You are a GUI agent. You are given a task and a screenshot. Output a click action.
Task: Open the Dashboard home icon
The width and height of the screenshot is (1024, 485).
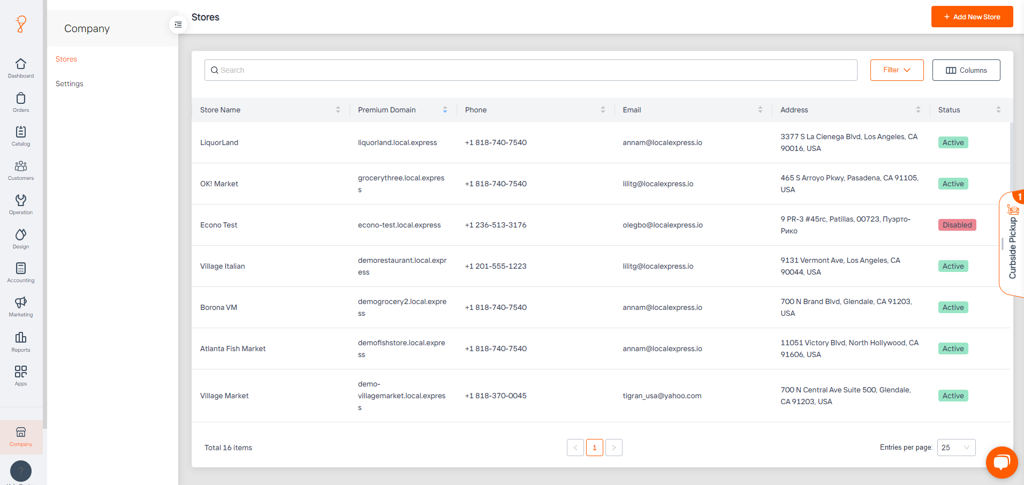(x=21, y=64)
